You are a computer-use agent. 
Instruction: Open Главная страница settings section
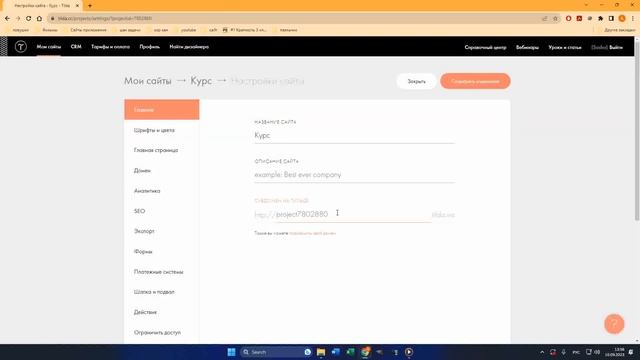[x=156, y=150]
